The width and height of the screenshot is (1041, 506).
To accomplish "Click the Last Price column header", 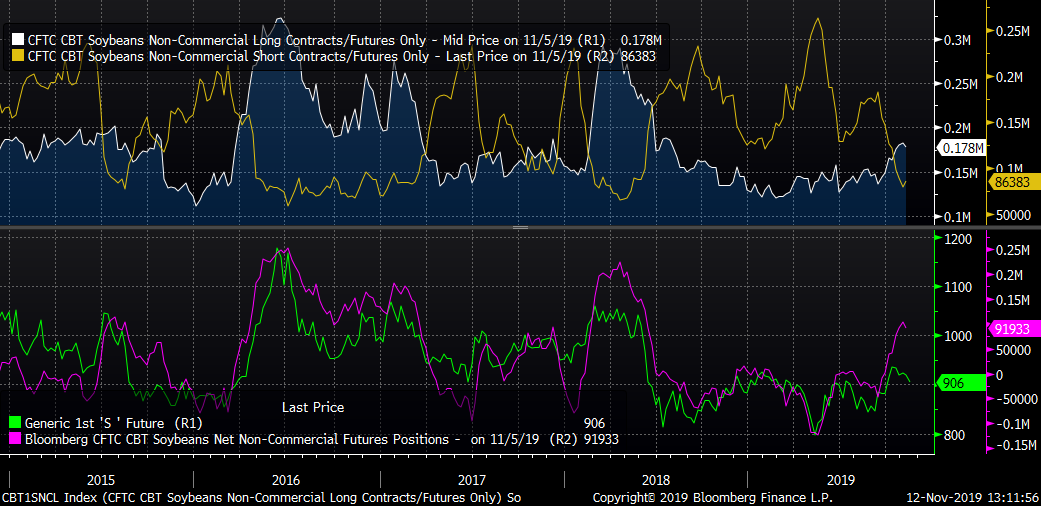I will [312, 407].
